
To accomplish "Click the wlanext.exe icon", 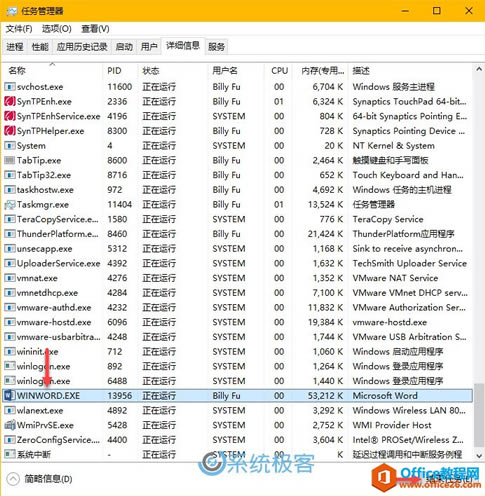I will (x=10, y=411).
